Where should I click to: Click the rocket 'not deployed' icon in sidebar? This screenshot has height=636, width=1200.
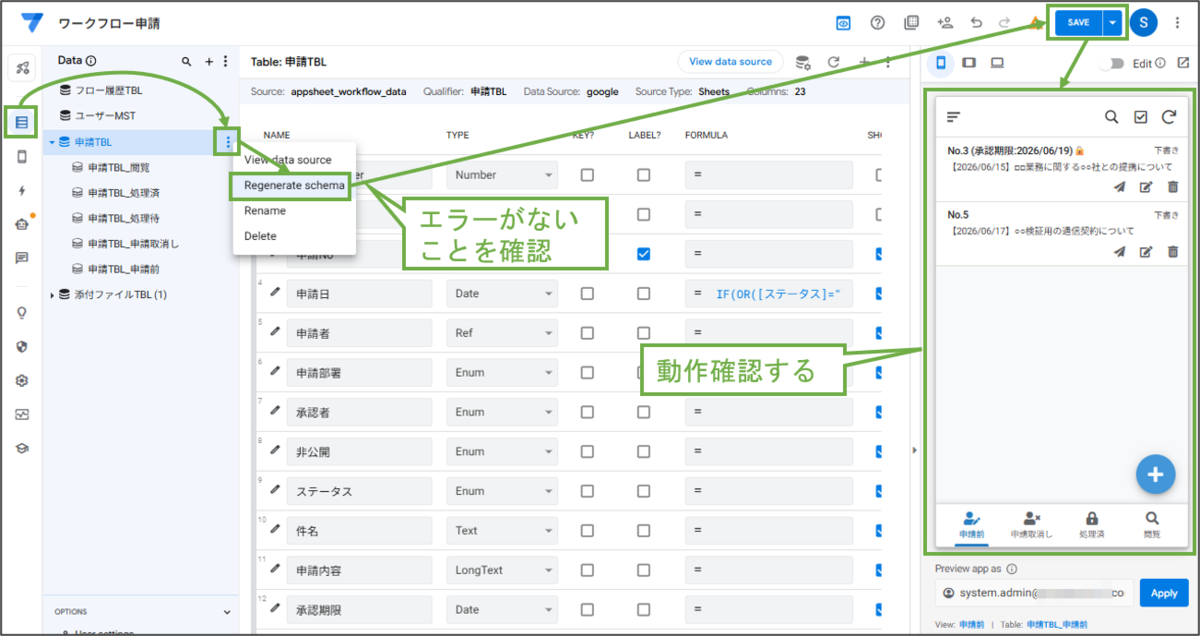22,68
